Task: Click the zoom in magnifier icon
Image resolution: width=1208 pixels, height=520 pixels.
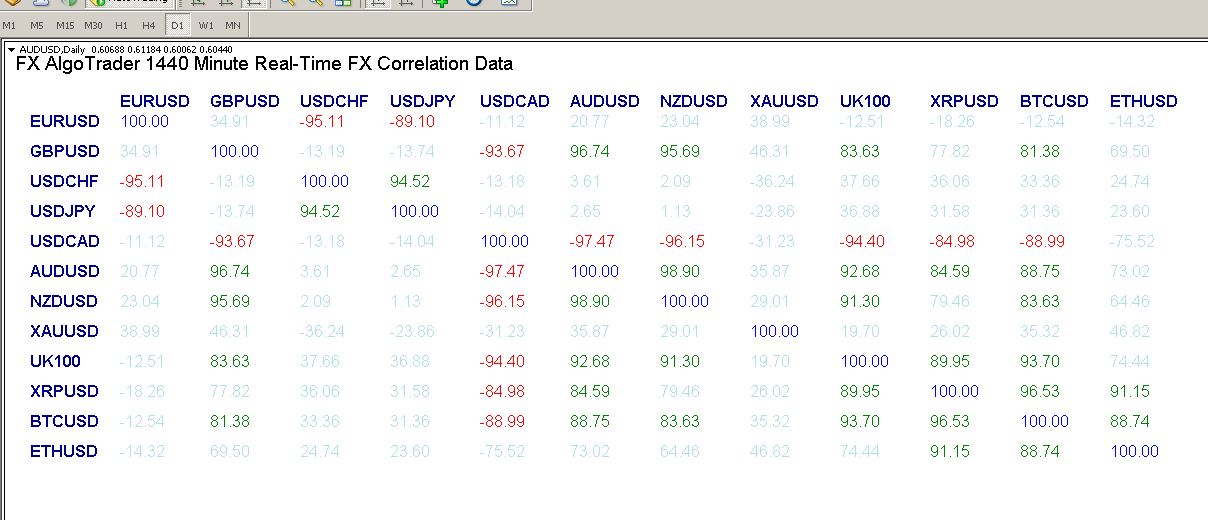Action: [286, 3]
